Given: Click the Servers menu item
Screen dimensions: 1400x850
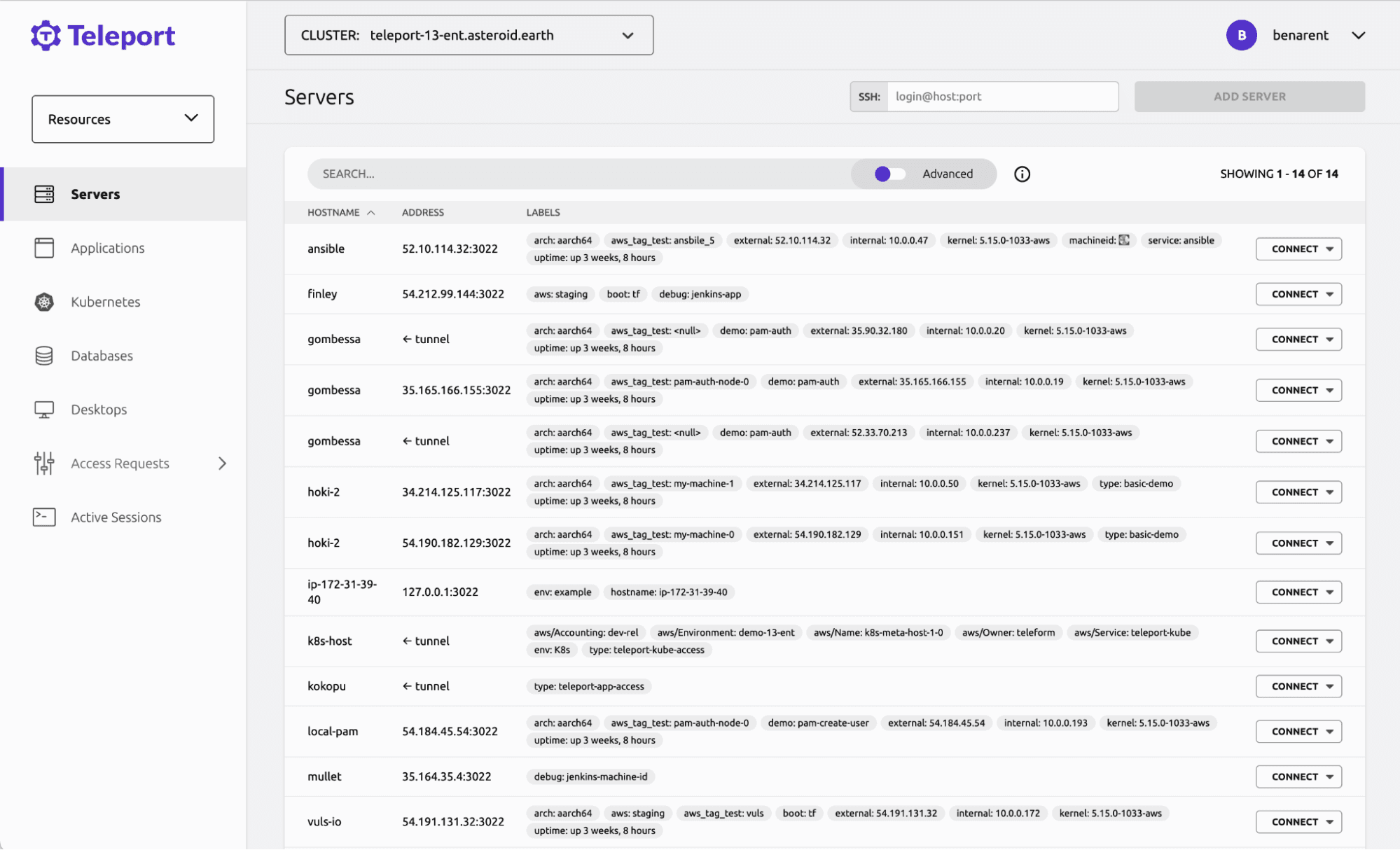Looking at the screenshot, I should pyautogui.click(x=95, y=194).
